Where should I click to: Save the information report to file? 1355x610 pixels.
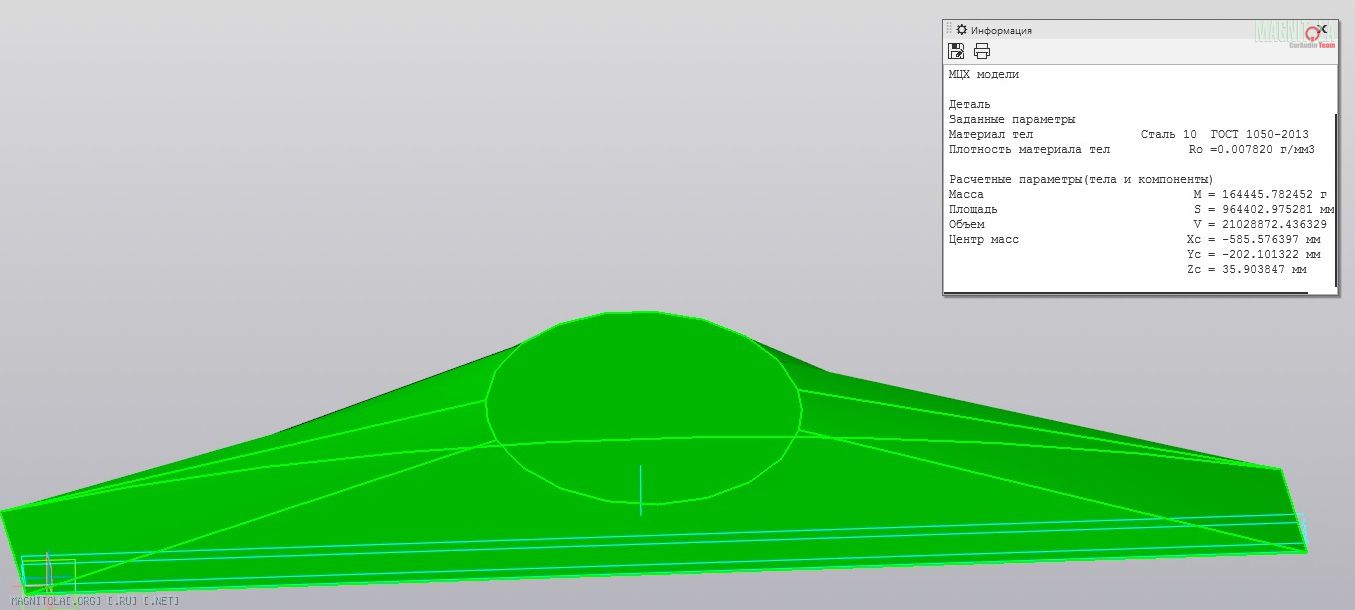[955, 51]
